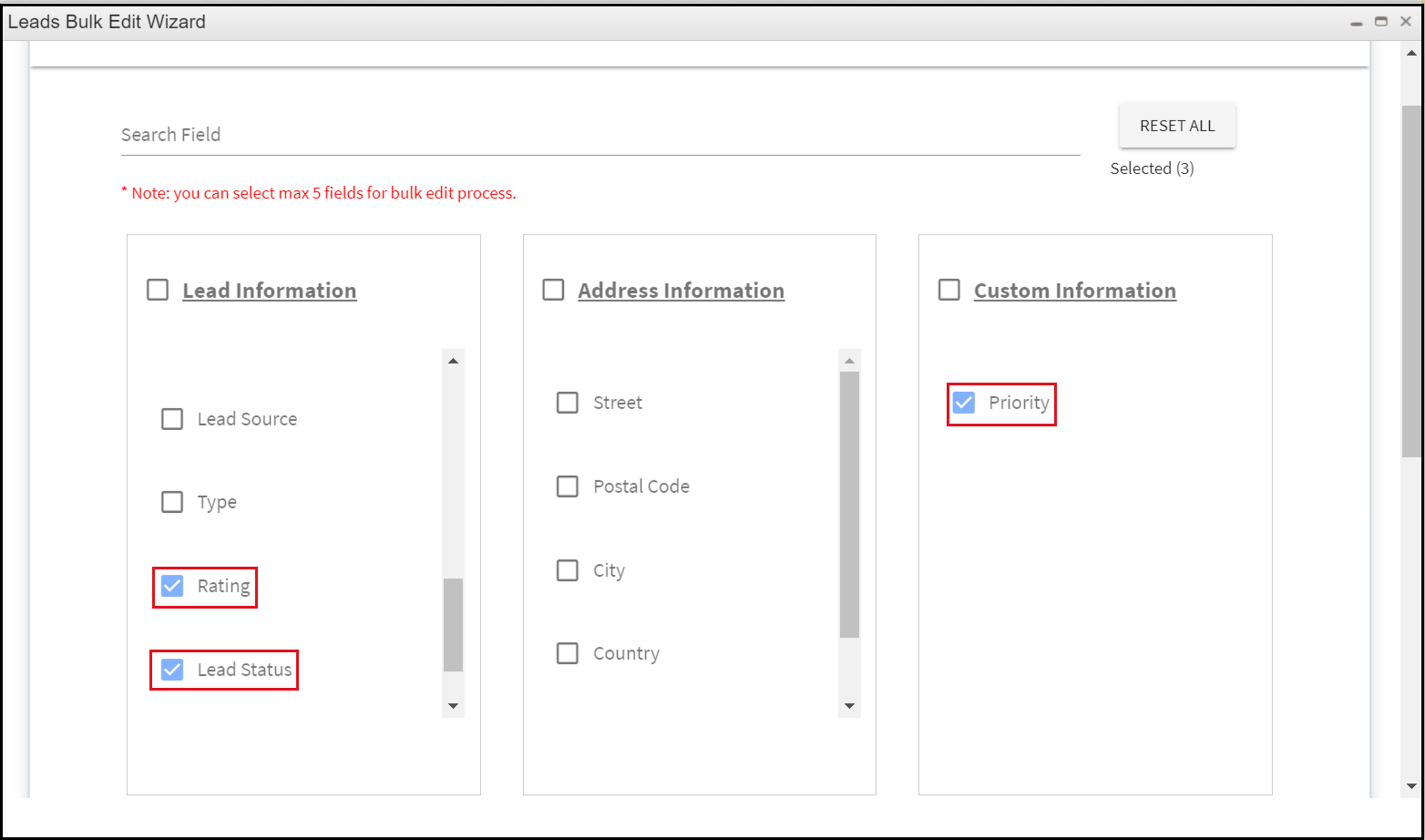Check the Lead Information group checkbox
Image resolution: width=1425 pixels, height=840 pixels.
point(157,289)
